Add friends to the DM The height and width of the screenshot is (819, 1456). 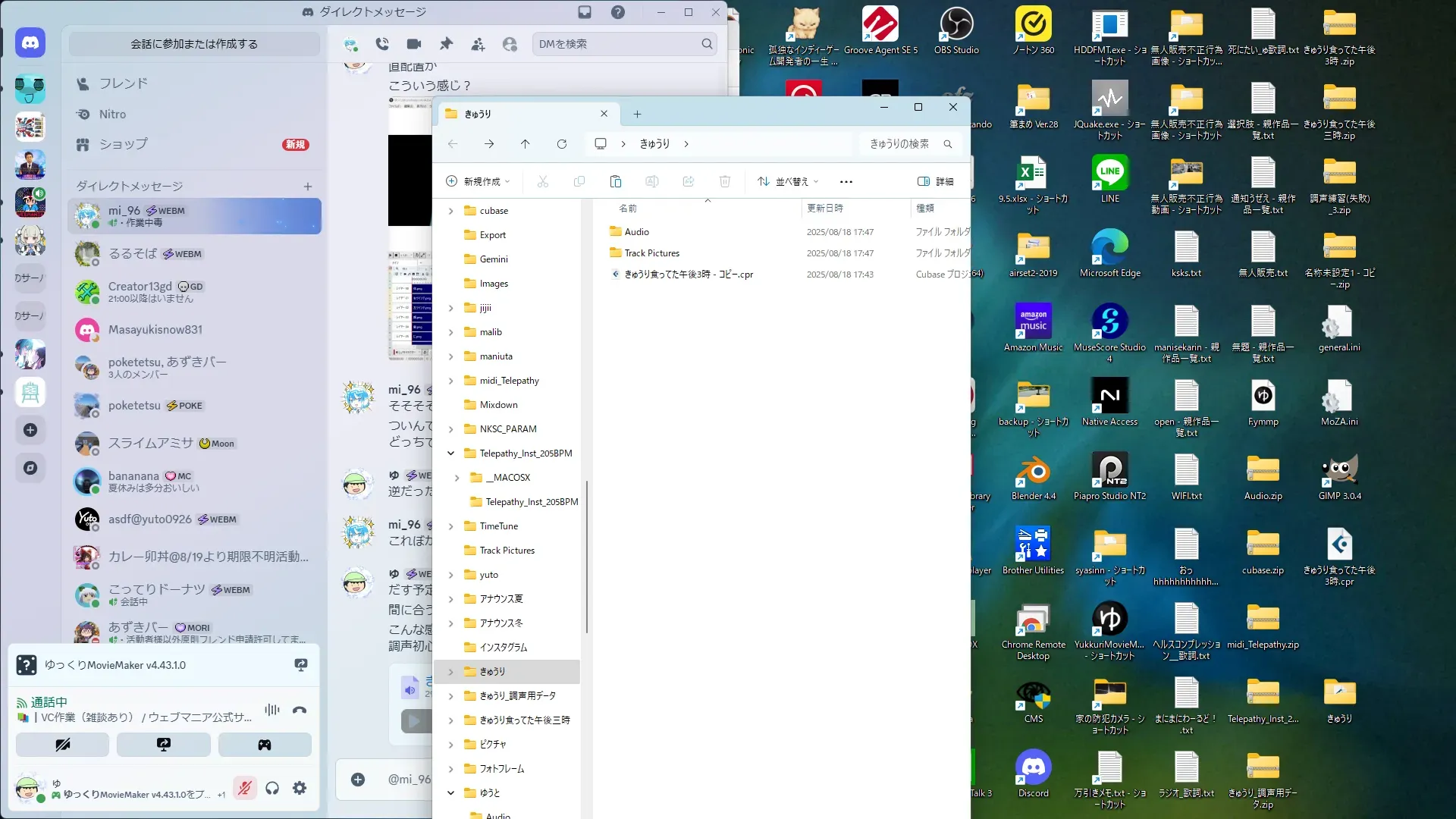(x=478, y=44)
